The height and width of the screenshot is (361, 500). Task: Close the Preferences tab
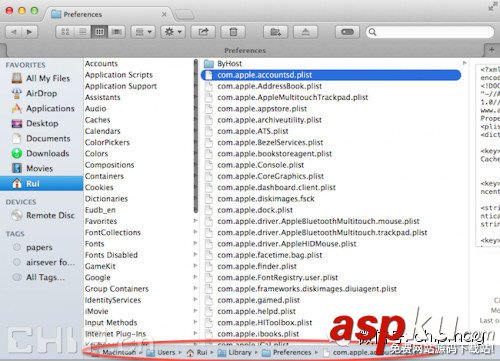(164, 14)
